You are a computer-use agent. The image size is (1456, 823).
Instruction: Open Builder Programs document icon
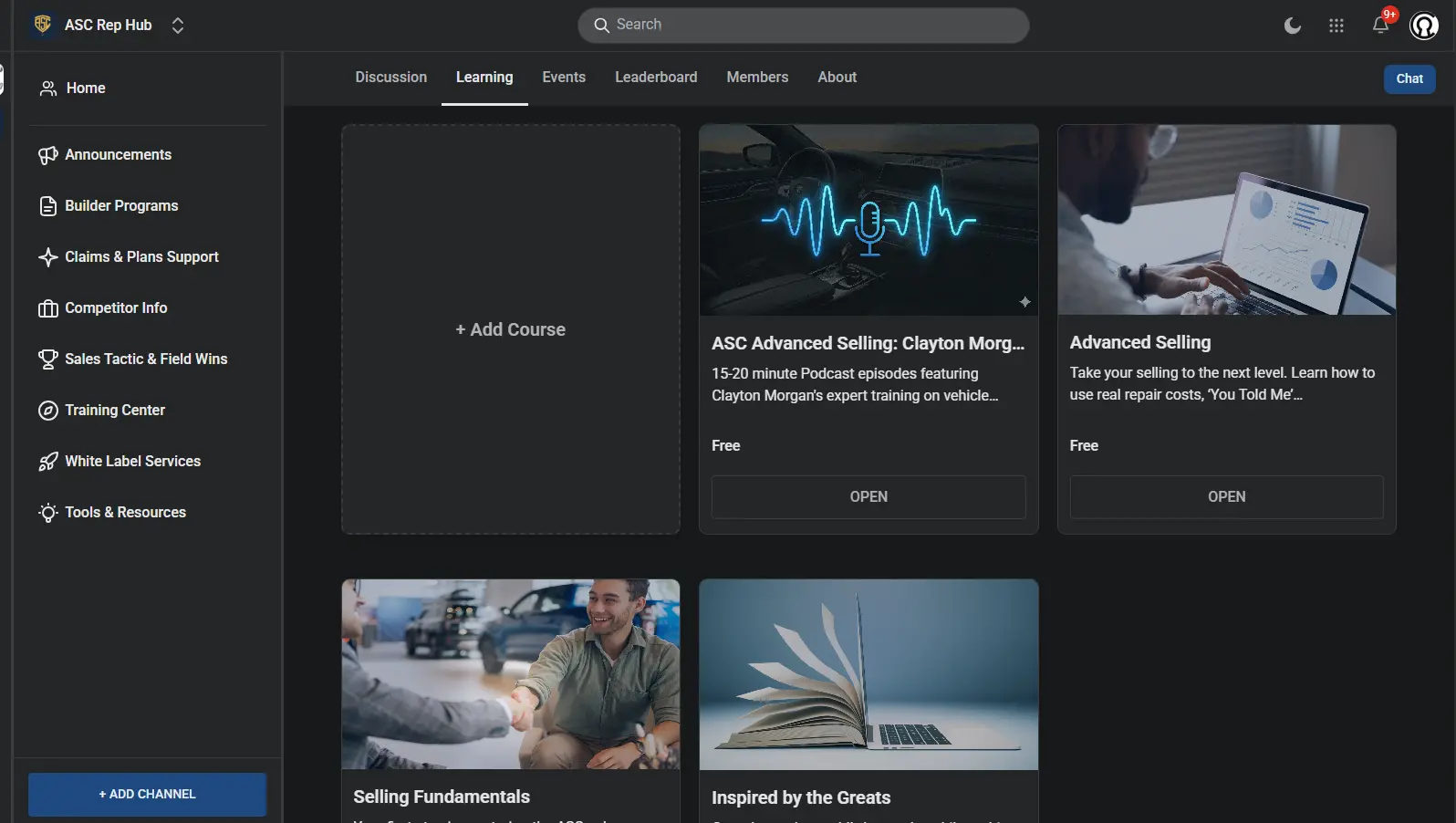point(48,206)
